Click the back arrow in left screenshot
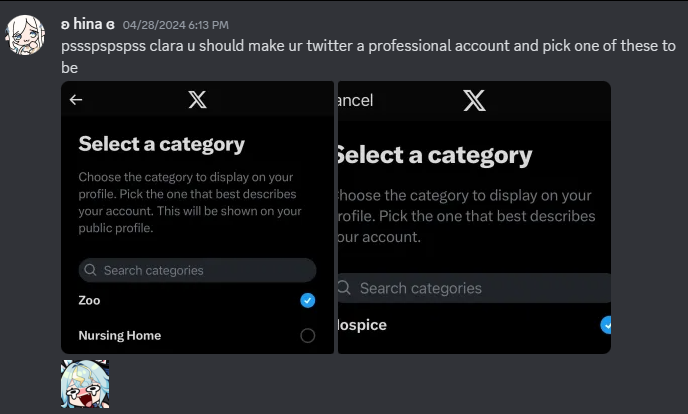The width and height of the screenshot is (688, 414). point(76,100)
